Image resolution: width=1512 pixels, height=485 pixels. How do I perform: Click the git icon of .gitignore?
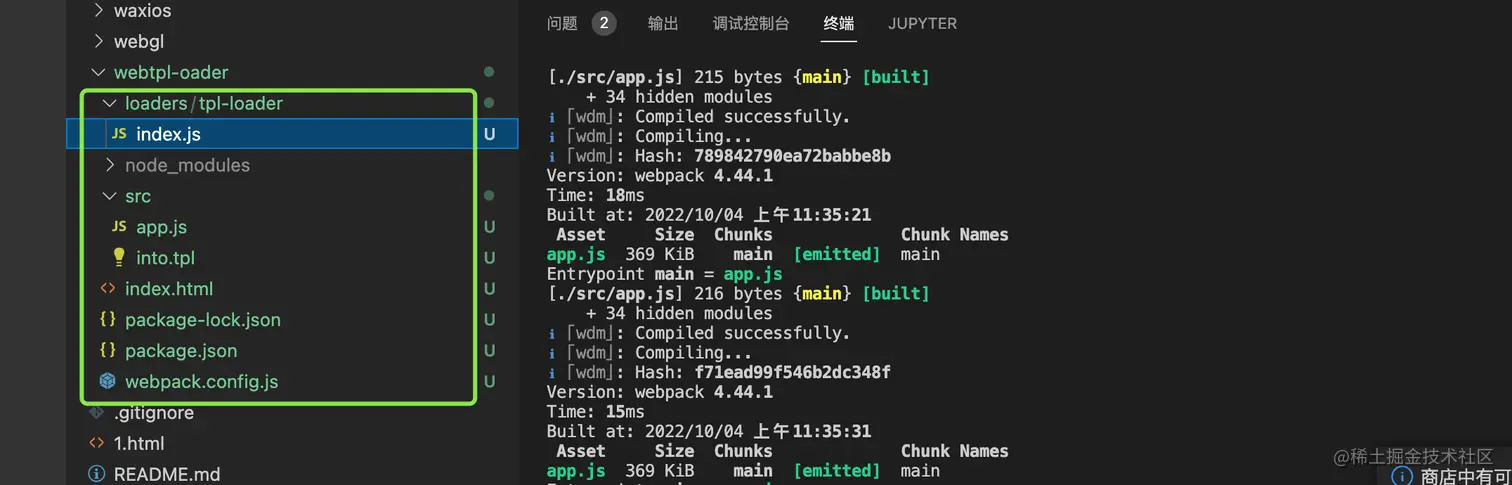[96, 412]
